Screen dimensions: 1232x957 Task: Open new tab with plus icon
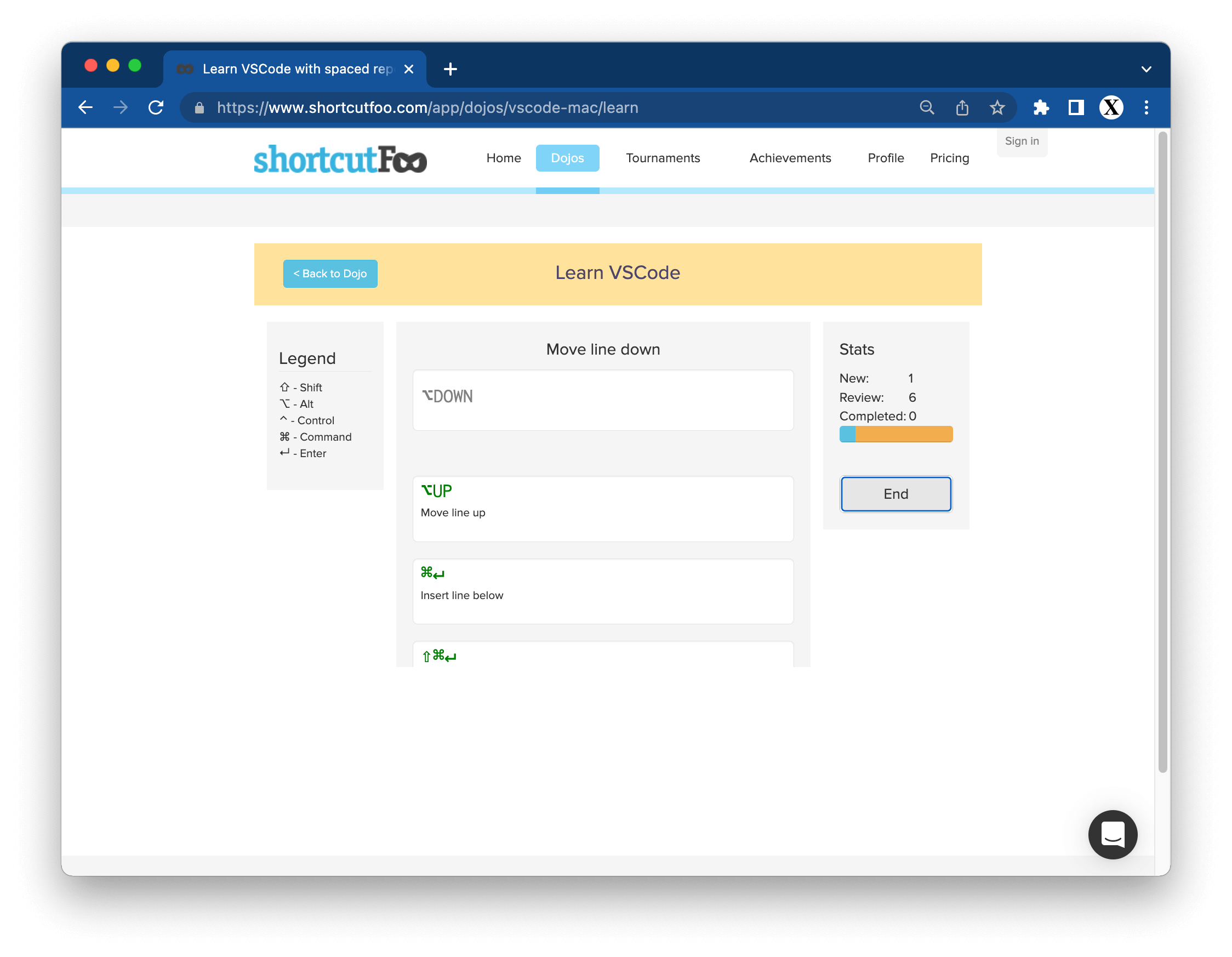pos(450,69)
